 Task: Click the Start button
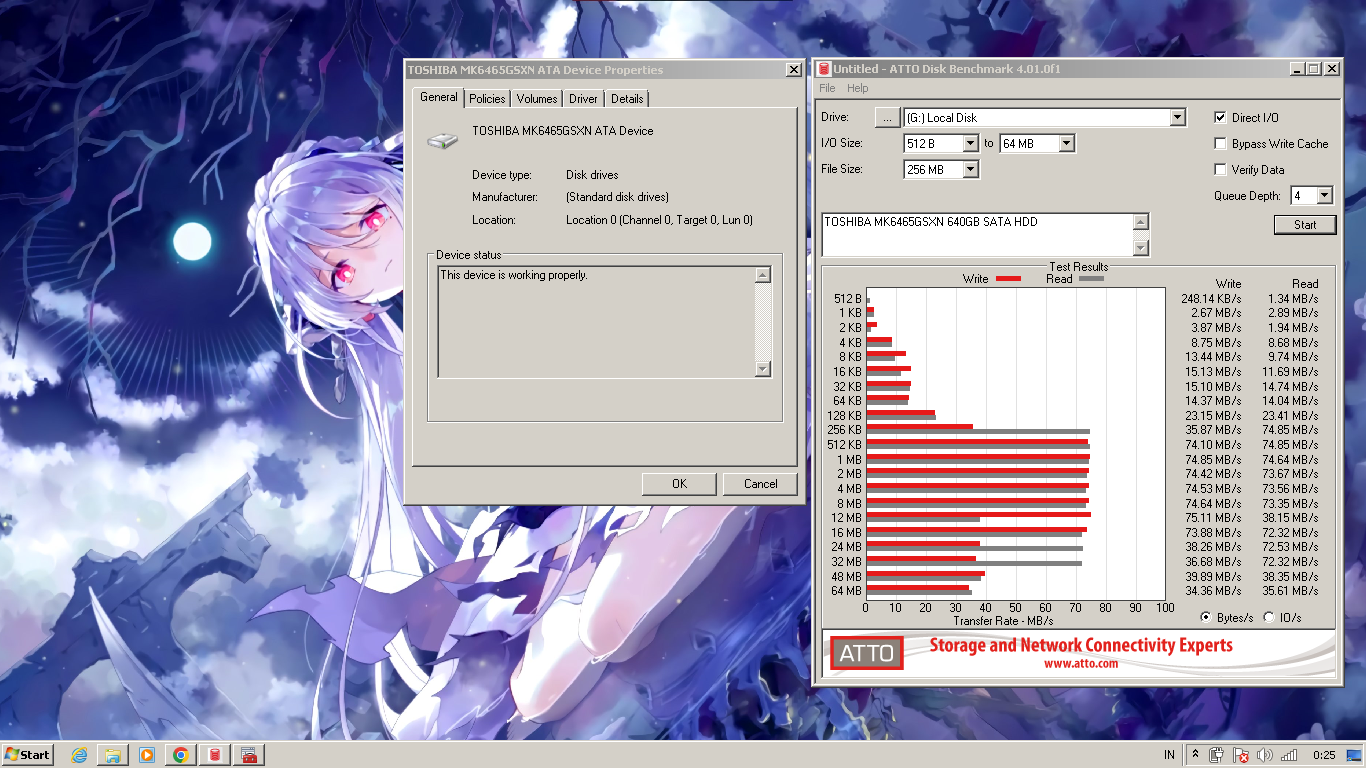tap(27, 755)
